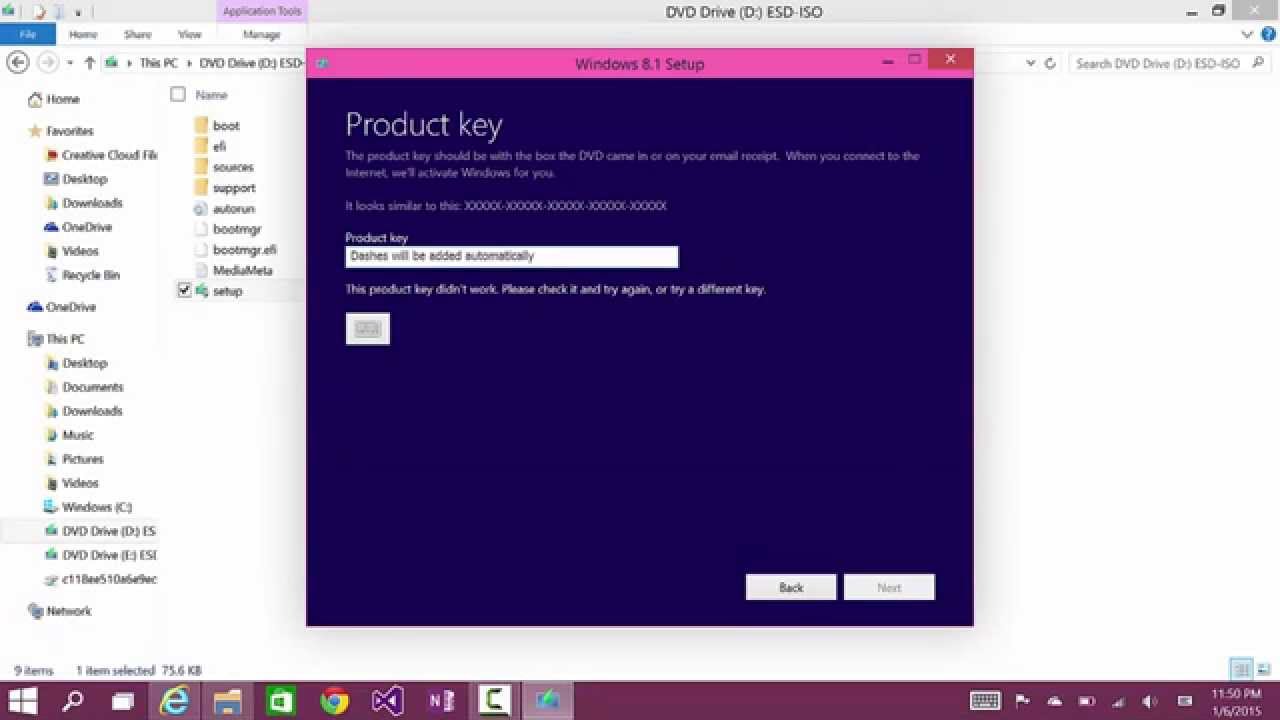
Task: Switch to details view icon in status bar
Action: (1241, 669)
